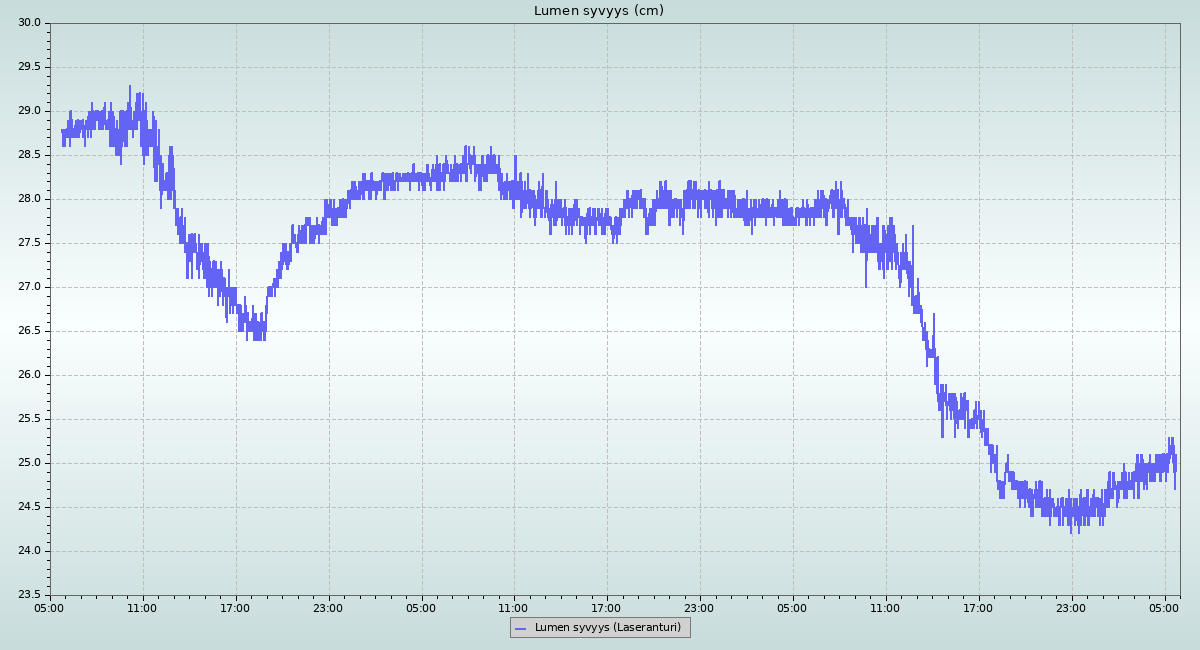The height and width of the screenshot is (650, 1200).
Task: Click the 23.5 label at y-axis bottom
Action: click(29, 595)
